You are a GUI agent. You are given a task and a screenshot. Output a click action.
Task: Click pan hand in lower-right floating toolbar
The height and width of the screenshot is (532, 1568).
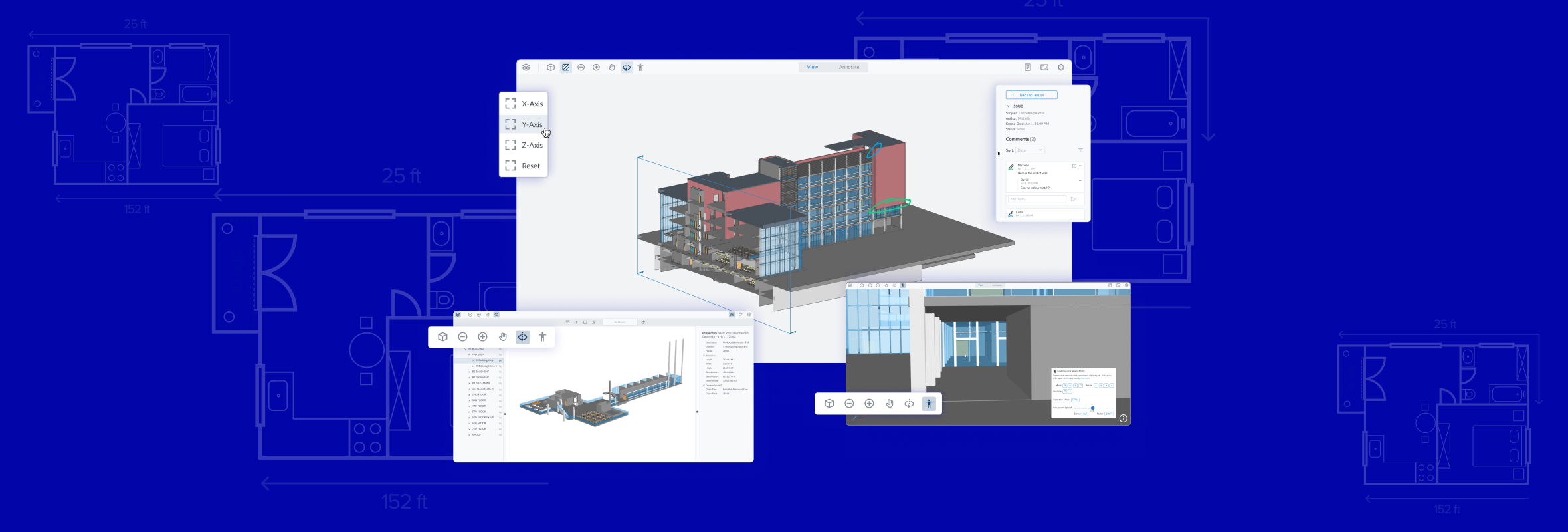point(889,404)
